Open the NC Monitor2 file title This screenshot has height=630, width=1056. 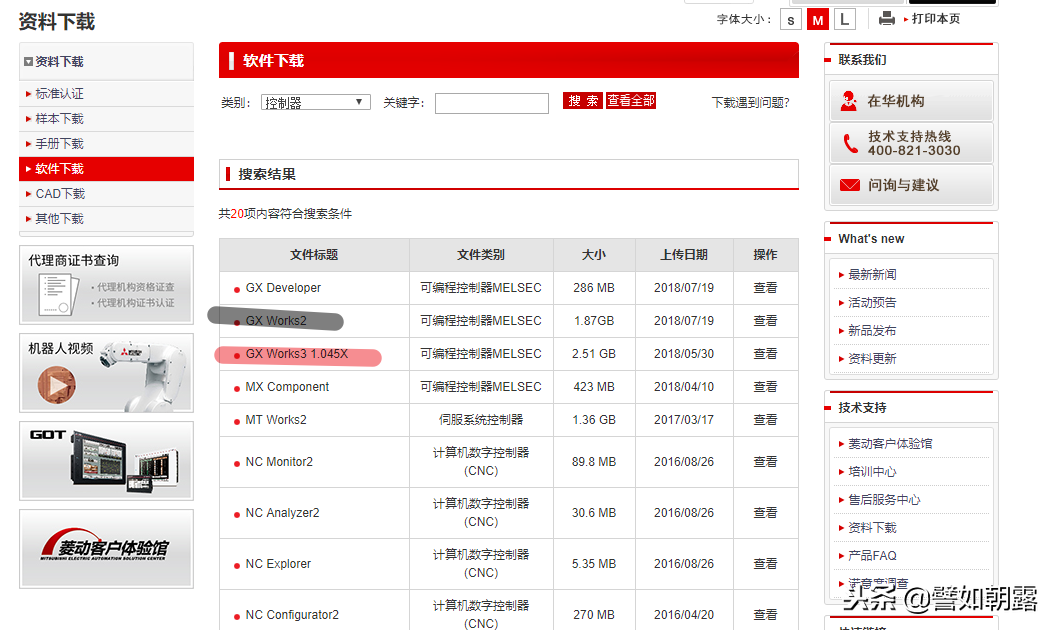click(279, 462)
